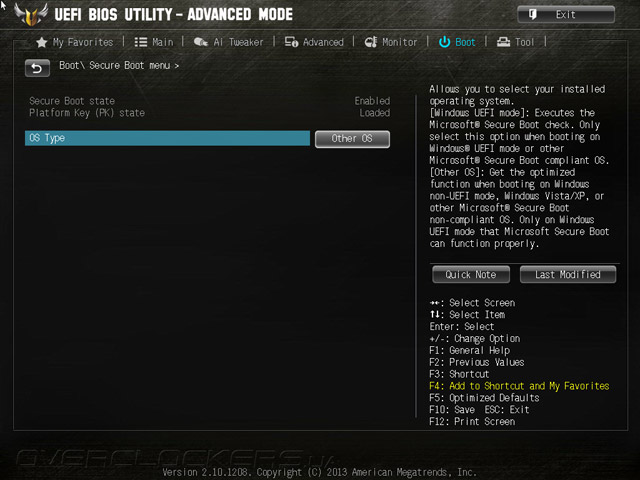Open the Quick Note button
The width and height of the screenshot is (640, 480).
[x=471, y=275]
